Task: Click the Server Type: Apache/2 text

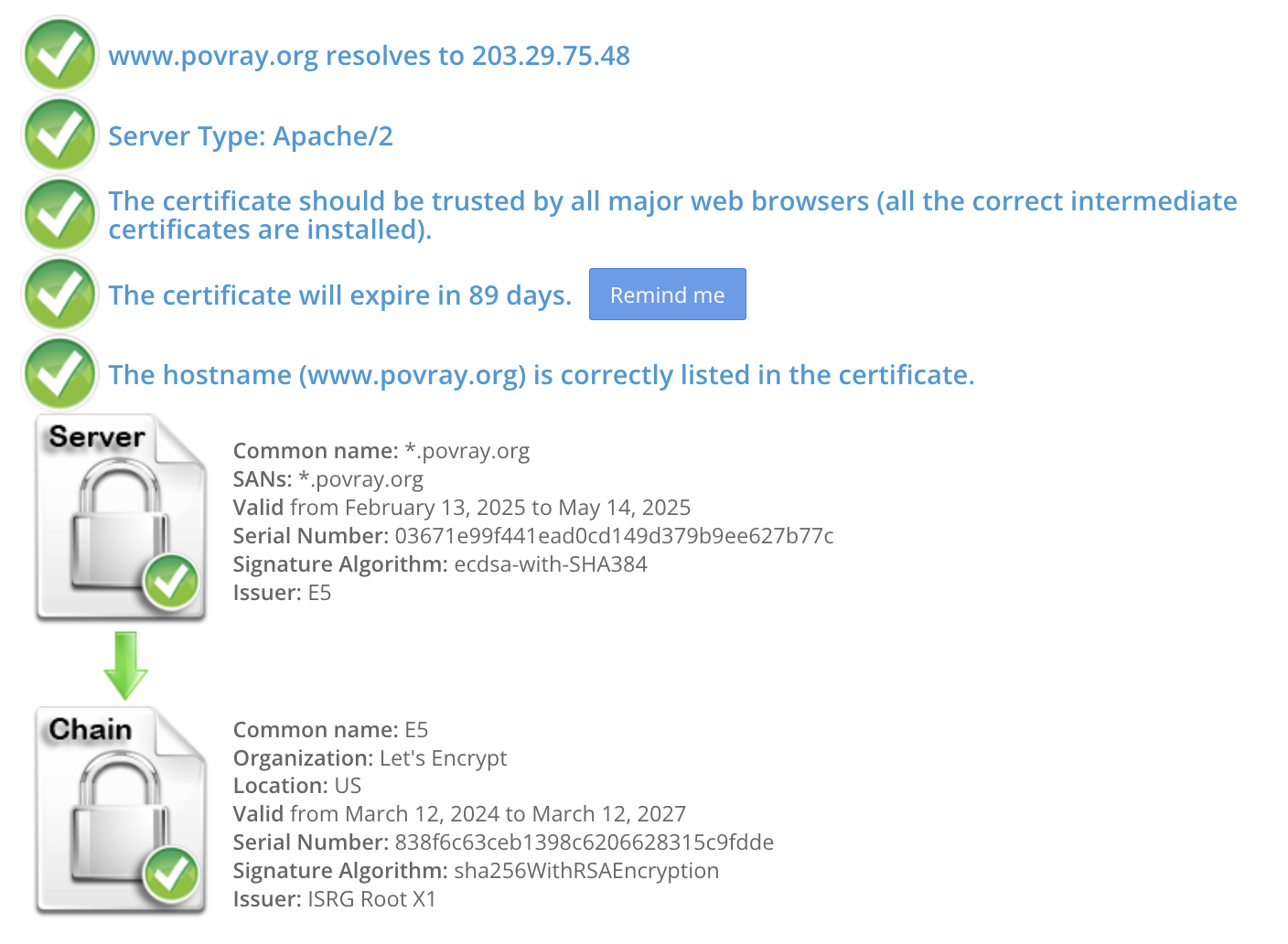Action: [251, 136]
